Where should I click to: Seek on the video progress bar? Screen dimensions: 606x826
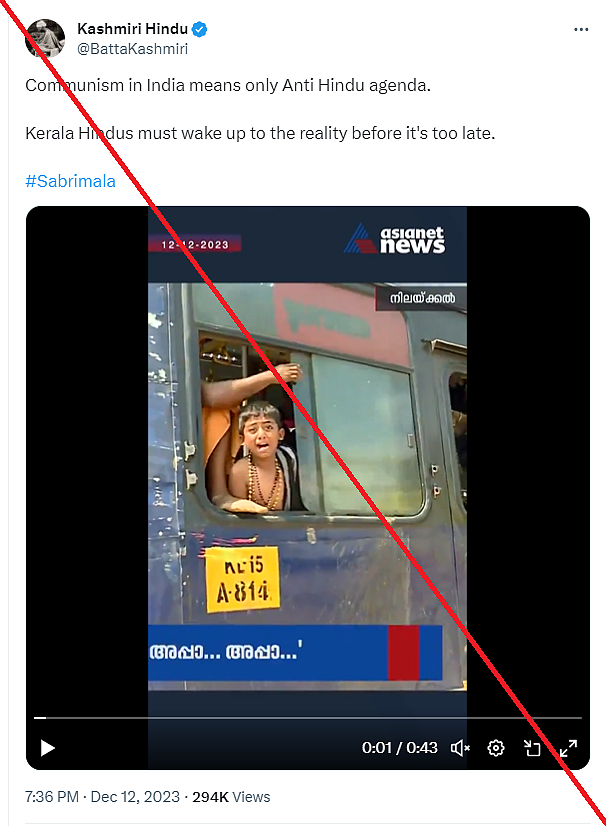(308, 717)
